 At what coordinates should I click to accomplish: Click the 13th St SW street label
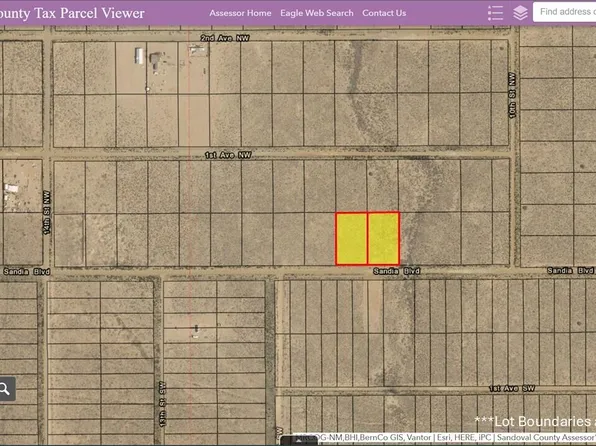tap(162, 404)
